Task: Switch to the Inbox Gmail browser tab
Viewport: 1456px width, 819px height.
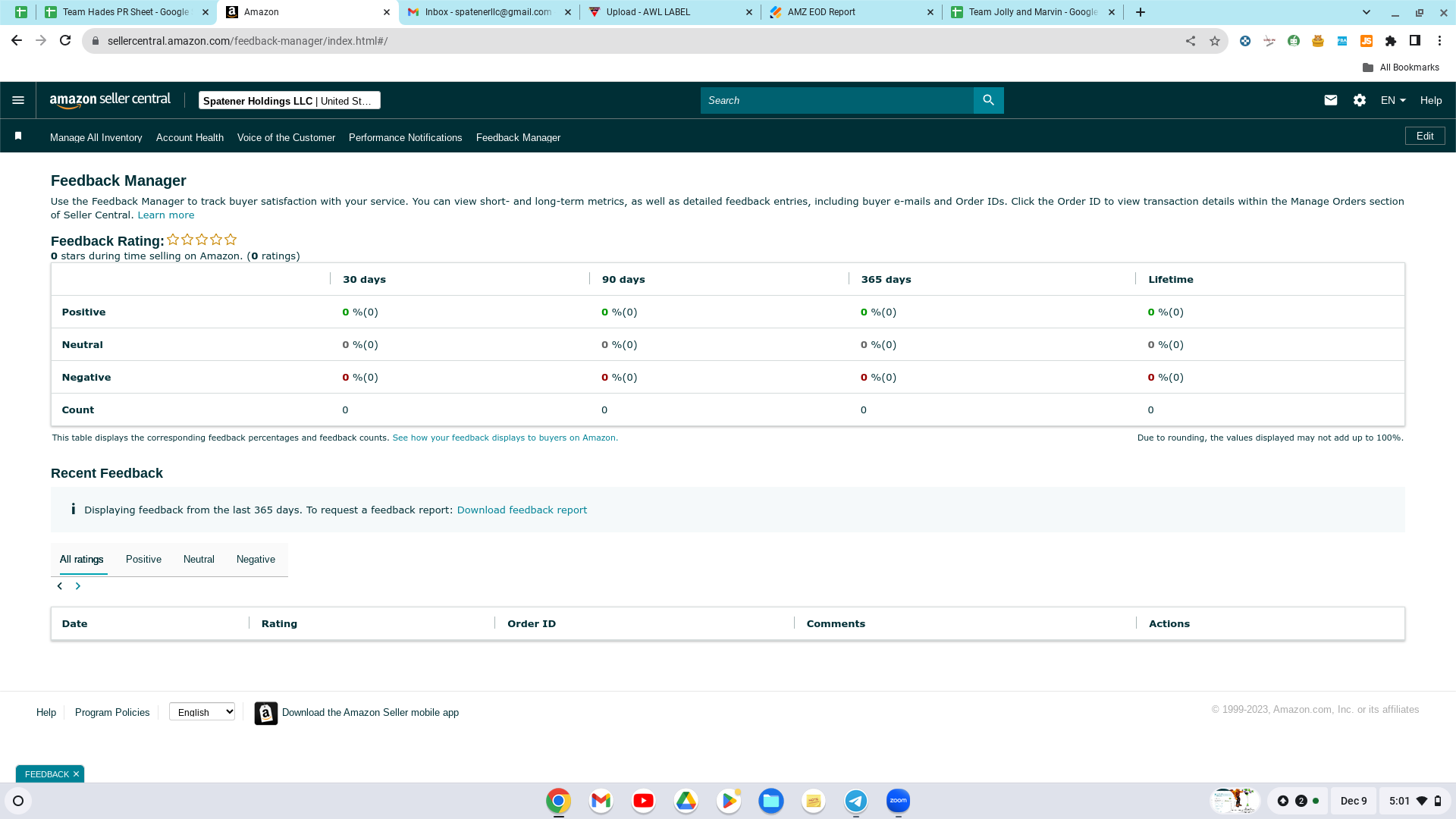Action: click(489, 12)
